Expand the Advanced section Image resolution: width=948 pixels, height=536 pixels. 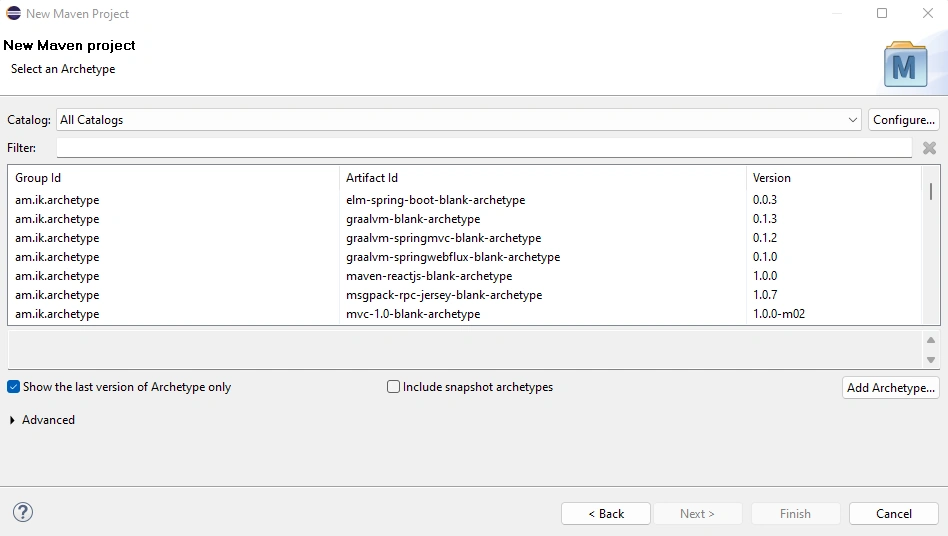coord(12,420)
